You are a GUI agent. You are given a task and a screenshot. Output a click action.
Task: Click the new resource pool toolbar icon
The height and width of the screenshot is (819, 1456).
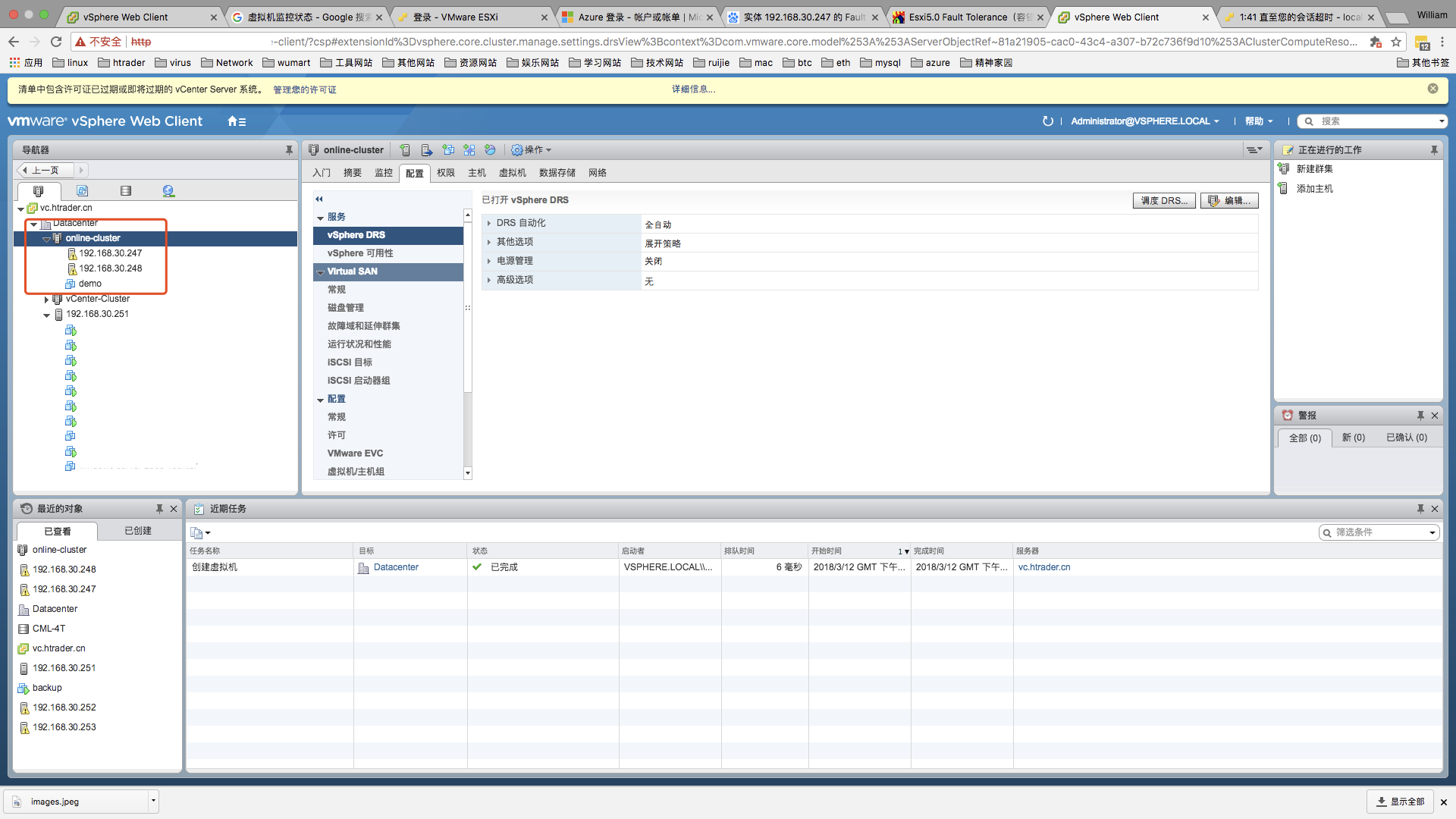point(490,150)
